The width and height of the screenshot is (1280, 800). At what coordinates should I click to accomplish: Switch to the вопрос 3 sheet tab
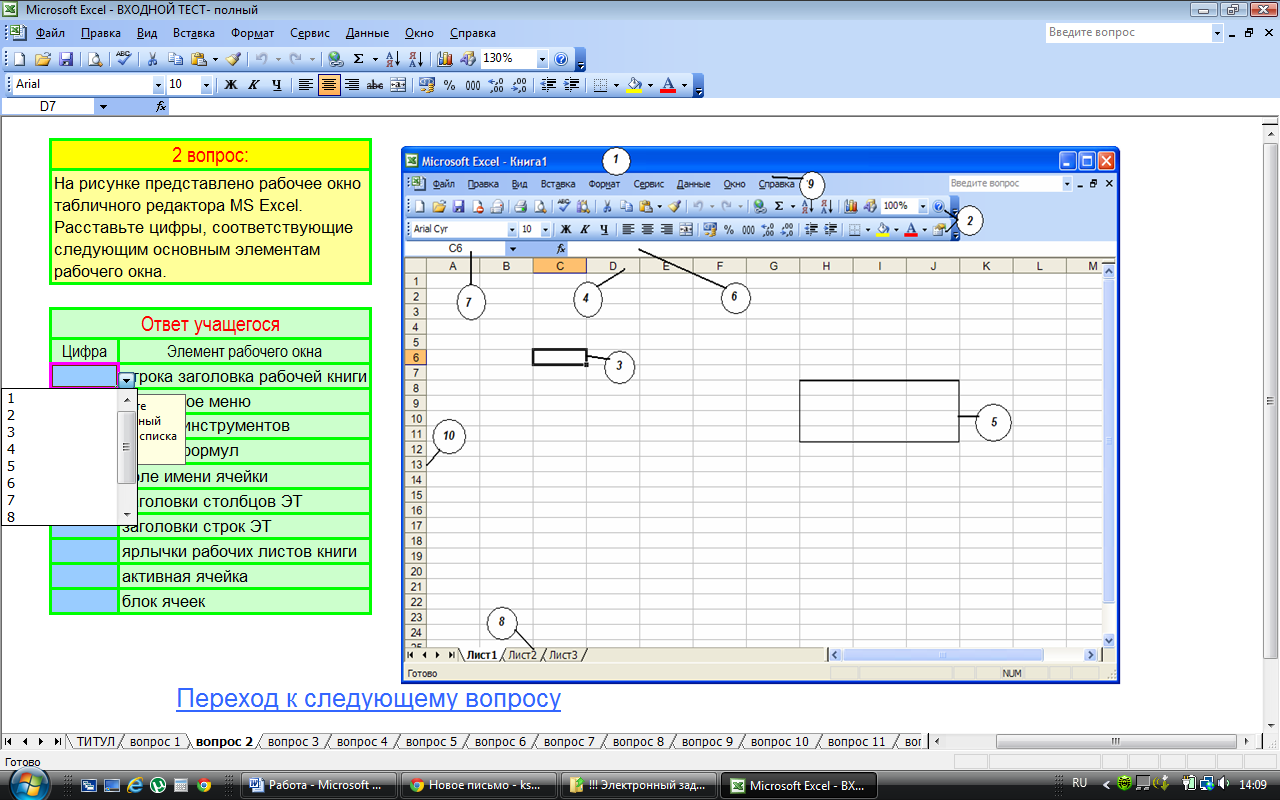click(x=293, y=742)
